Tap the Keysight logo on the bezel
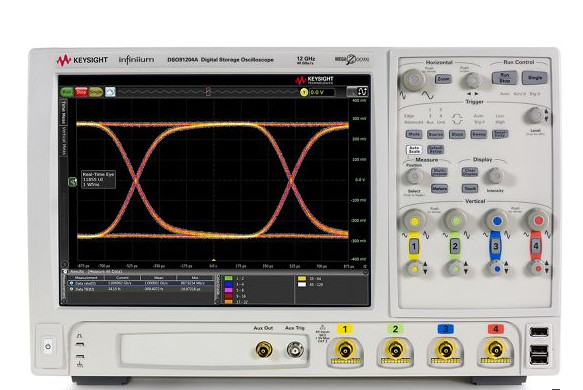The image size is (583, 390). pyautogui.click(x=82, y=60)
